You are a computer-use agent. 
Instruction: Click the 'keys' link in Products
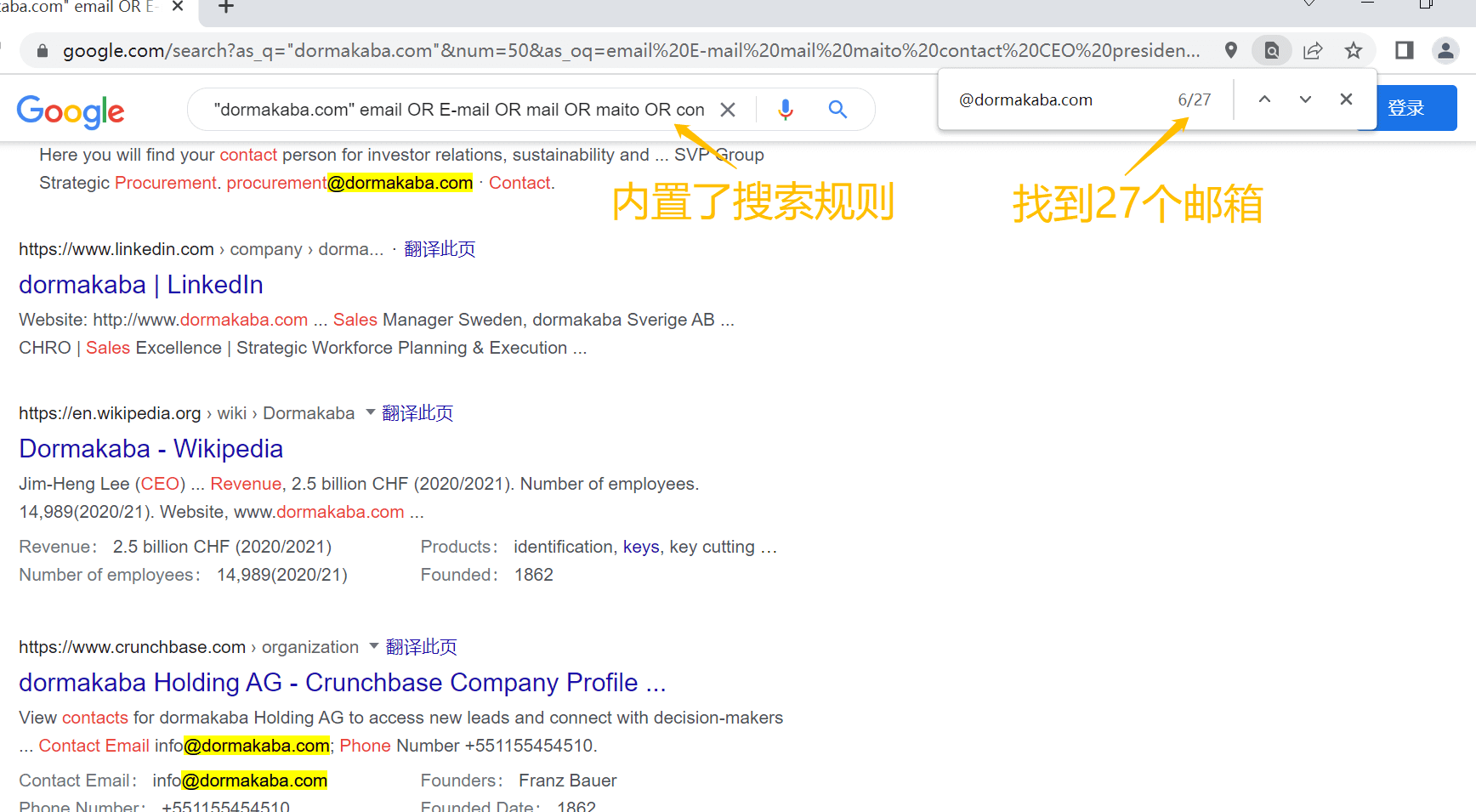pyautogui.click(x=641, y=547)
